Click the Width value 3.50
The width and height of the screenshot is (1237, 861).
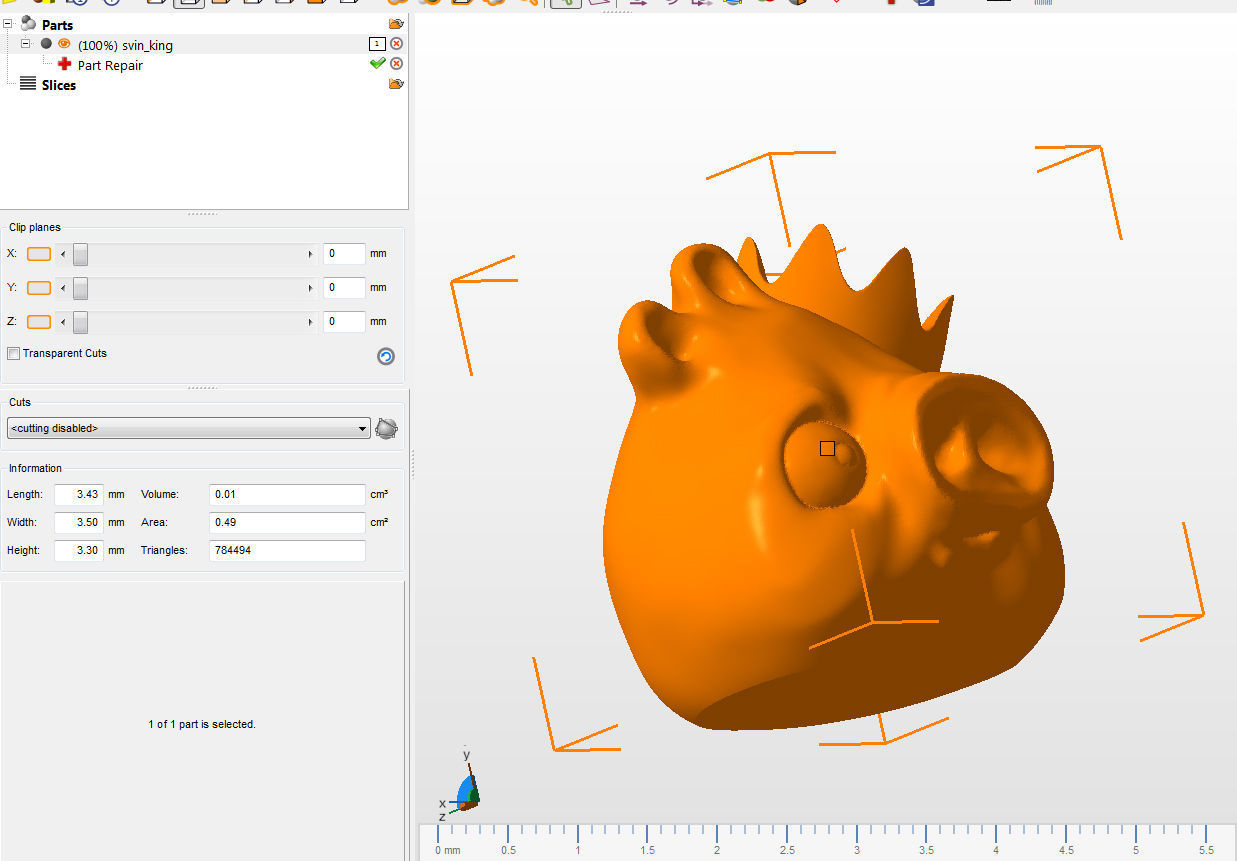coord(79,522)
